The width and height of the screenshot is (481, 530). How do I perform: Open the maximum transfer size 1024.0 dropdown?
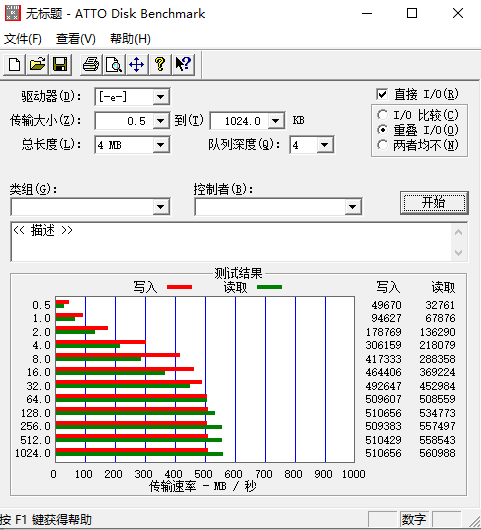276,121
